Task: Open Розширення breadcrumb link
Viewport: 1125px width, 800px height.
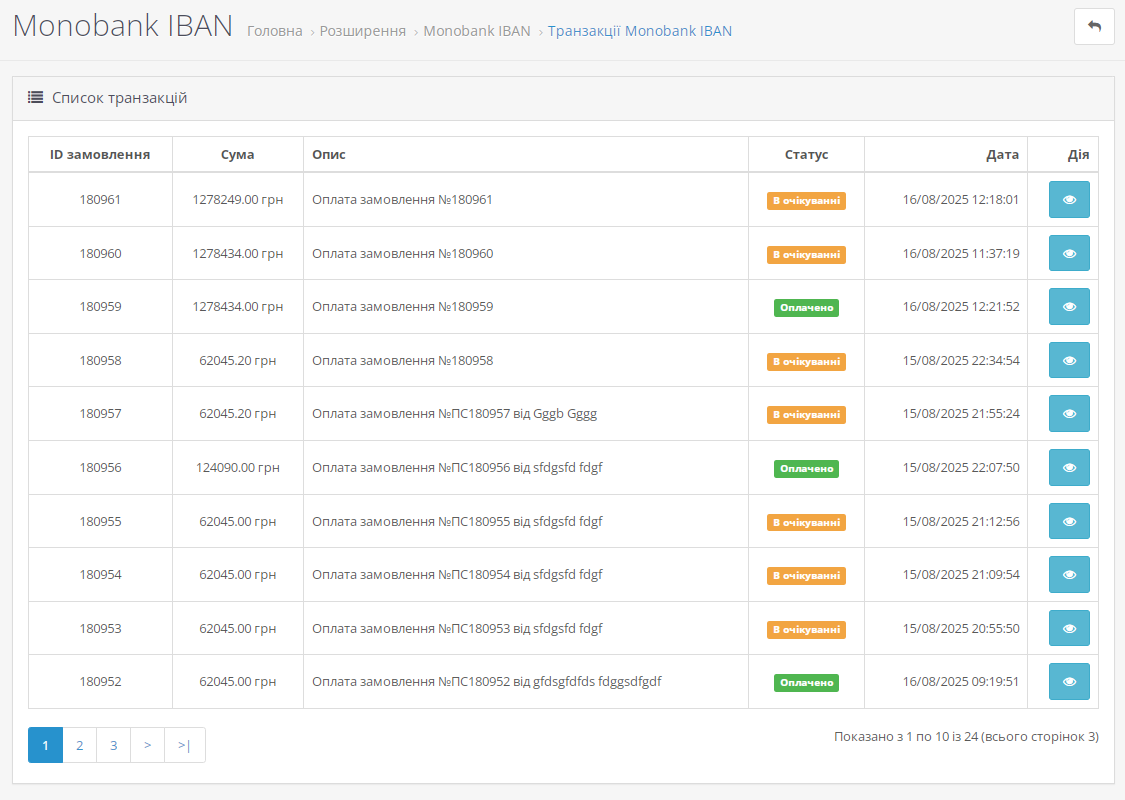Action: [362, 31]
